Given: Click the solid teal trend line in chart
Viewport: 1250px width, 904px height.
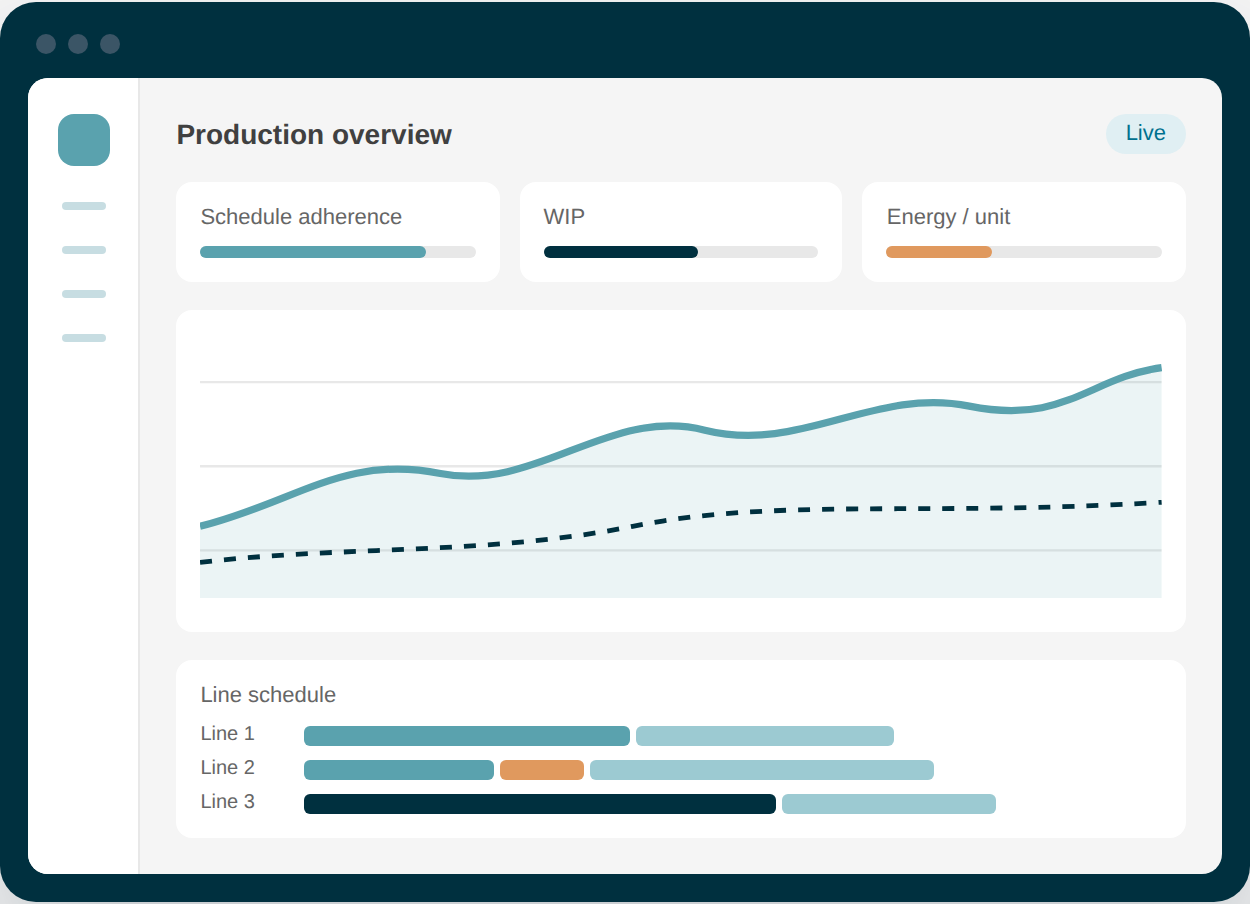Looking at the screenshot, I should 670,427.
